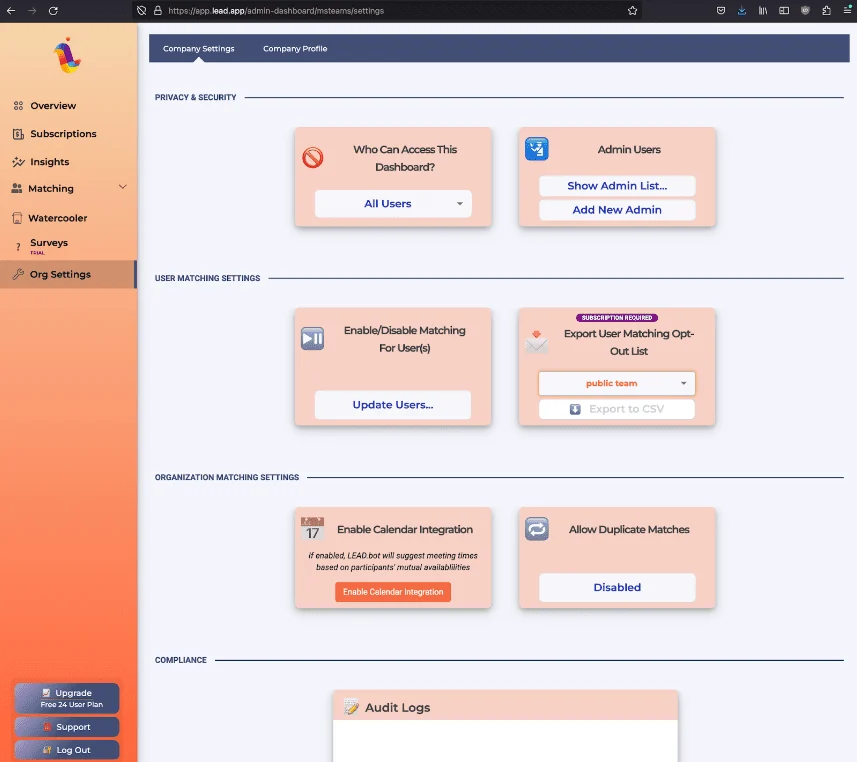Click the LEAD logo in sidebar
The image size is (857, 762).
(68, 55)
